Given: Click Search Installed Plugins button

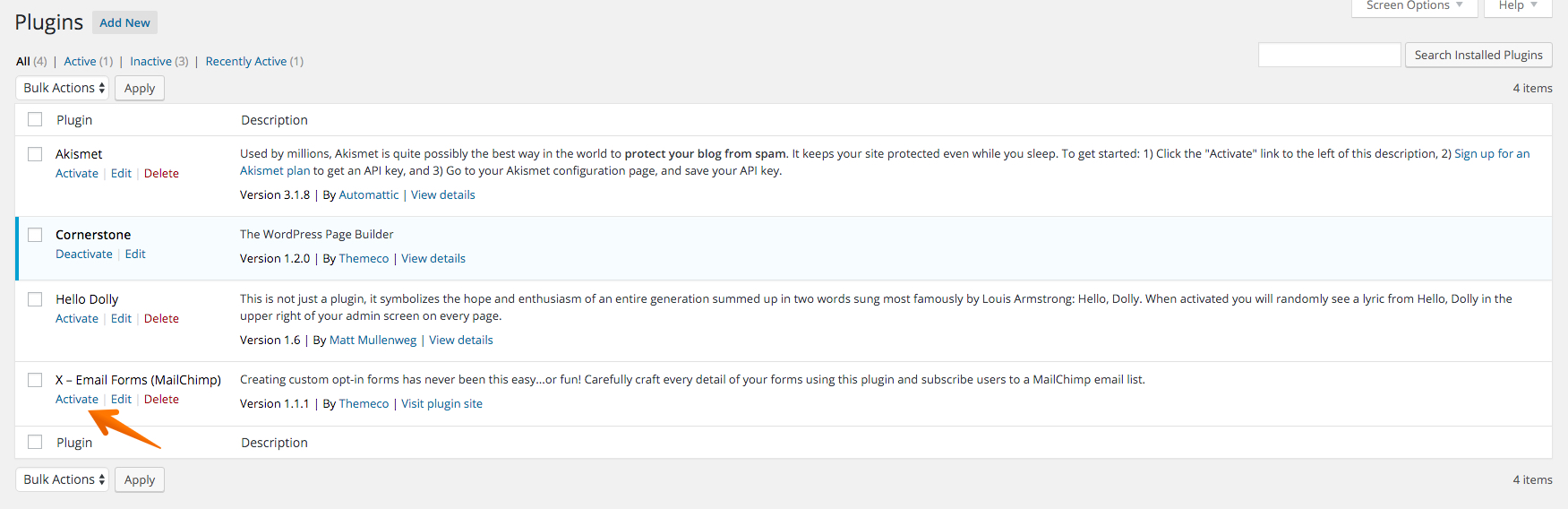Looking at the screenshot, I should pyautogui.click(x=1478, y=55).
